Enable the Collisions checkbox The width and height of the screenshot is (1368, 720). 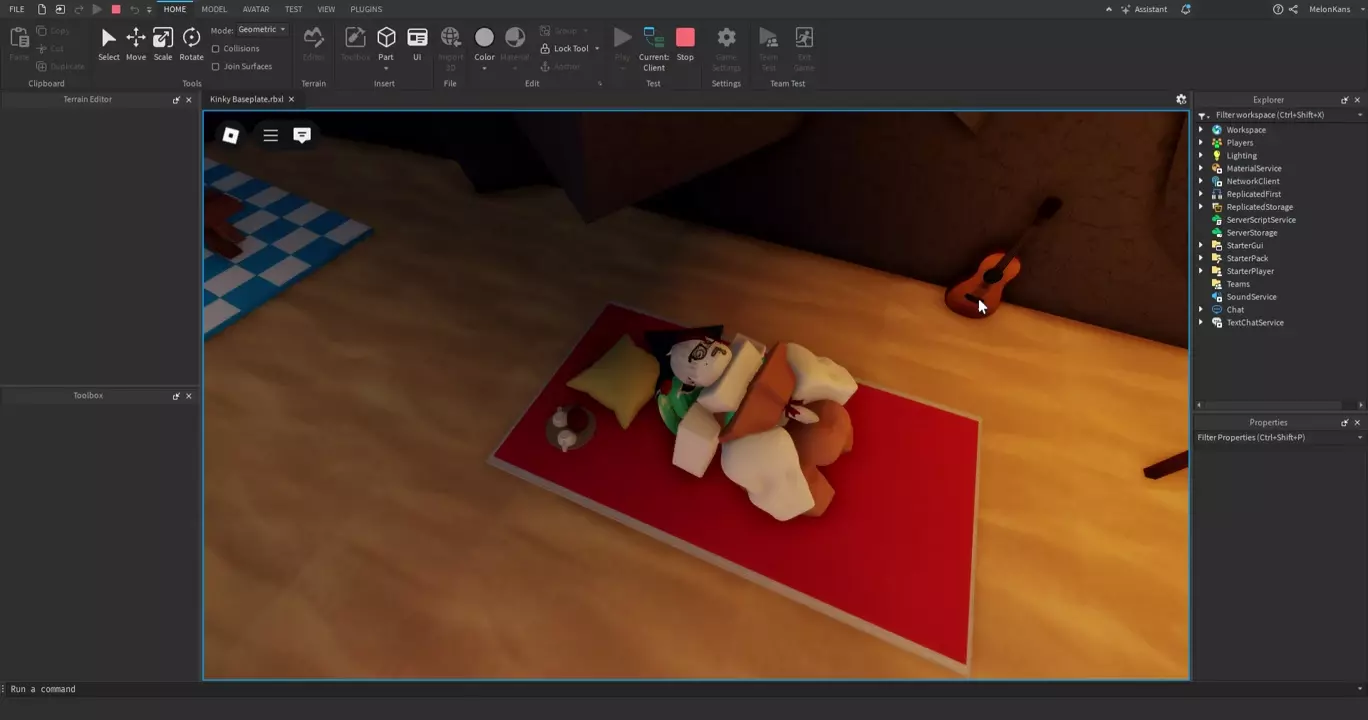pos(216,49)
